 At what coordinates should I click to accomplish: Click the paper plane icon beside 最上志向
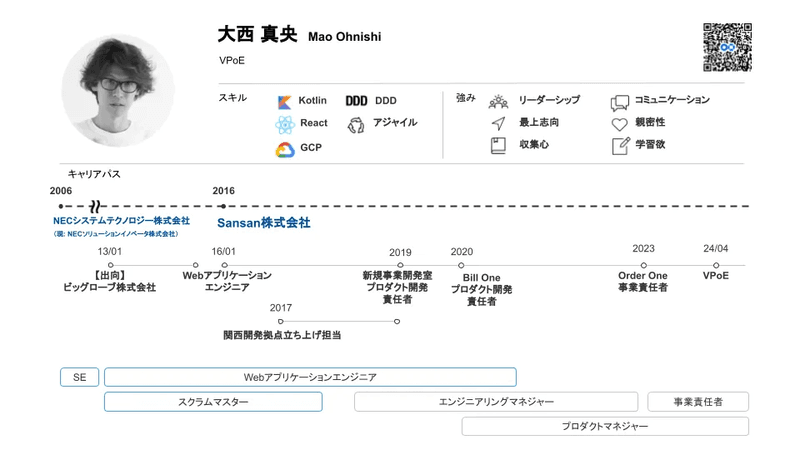pos(498,123)
